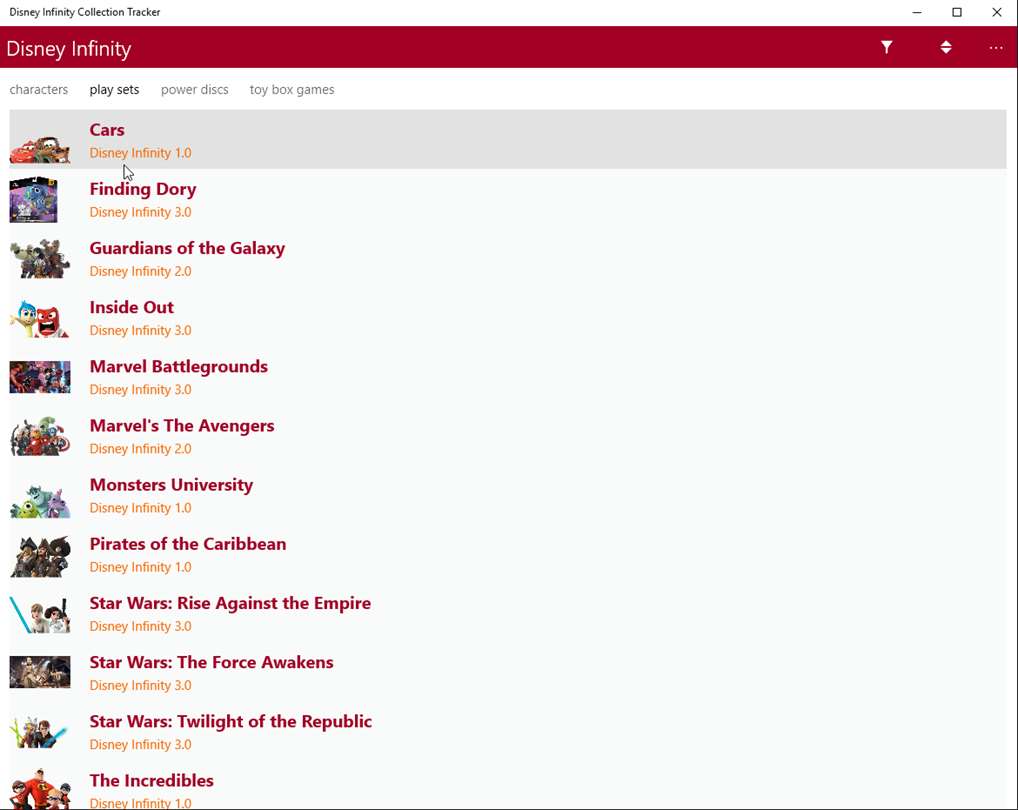Click Disney Infinity 3.0 under Marvel Battlegrounds

pos(140,389)
